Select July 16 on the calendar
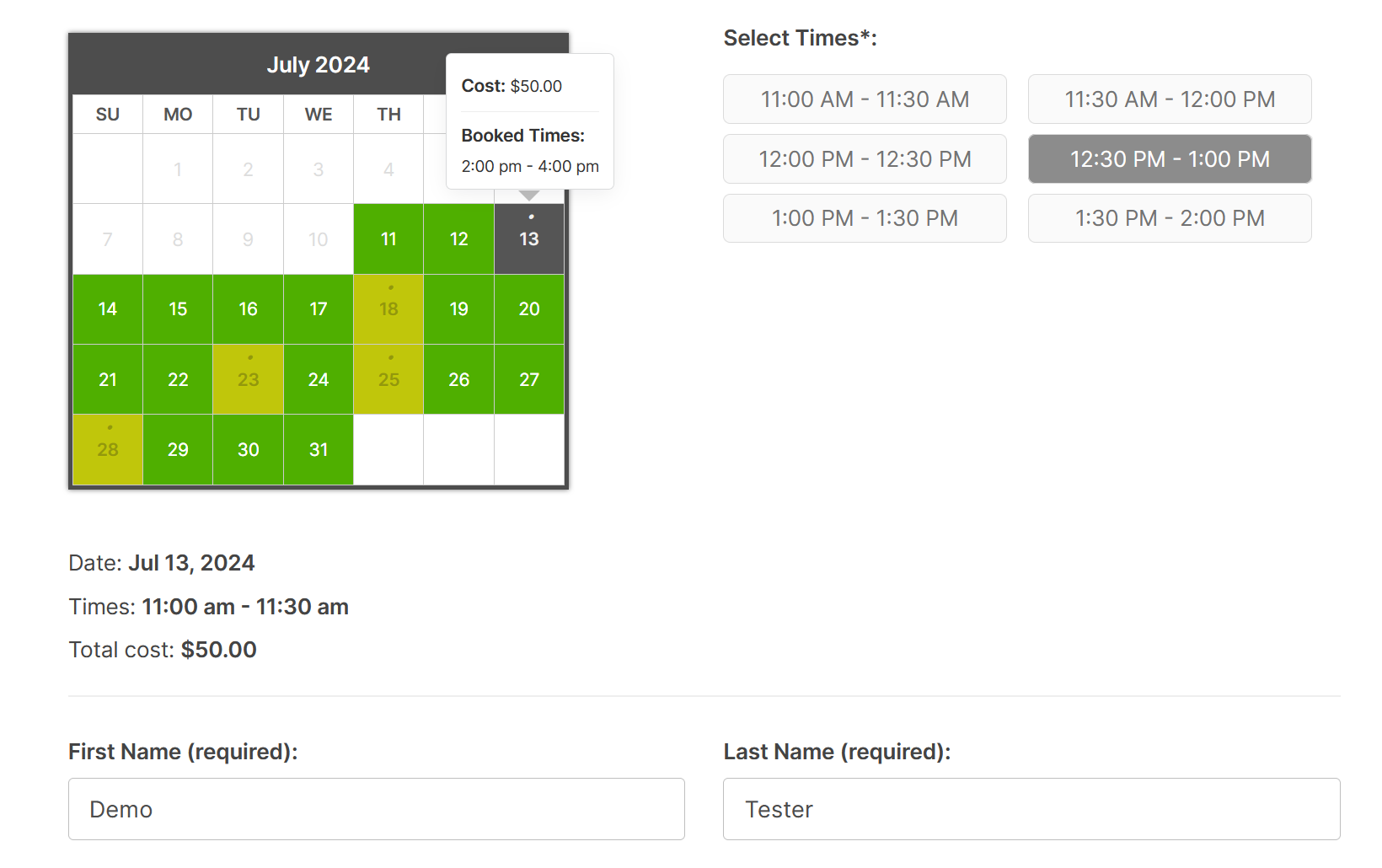1382x868 pixels. pos(247,309)
